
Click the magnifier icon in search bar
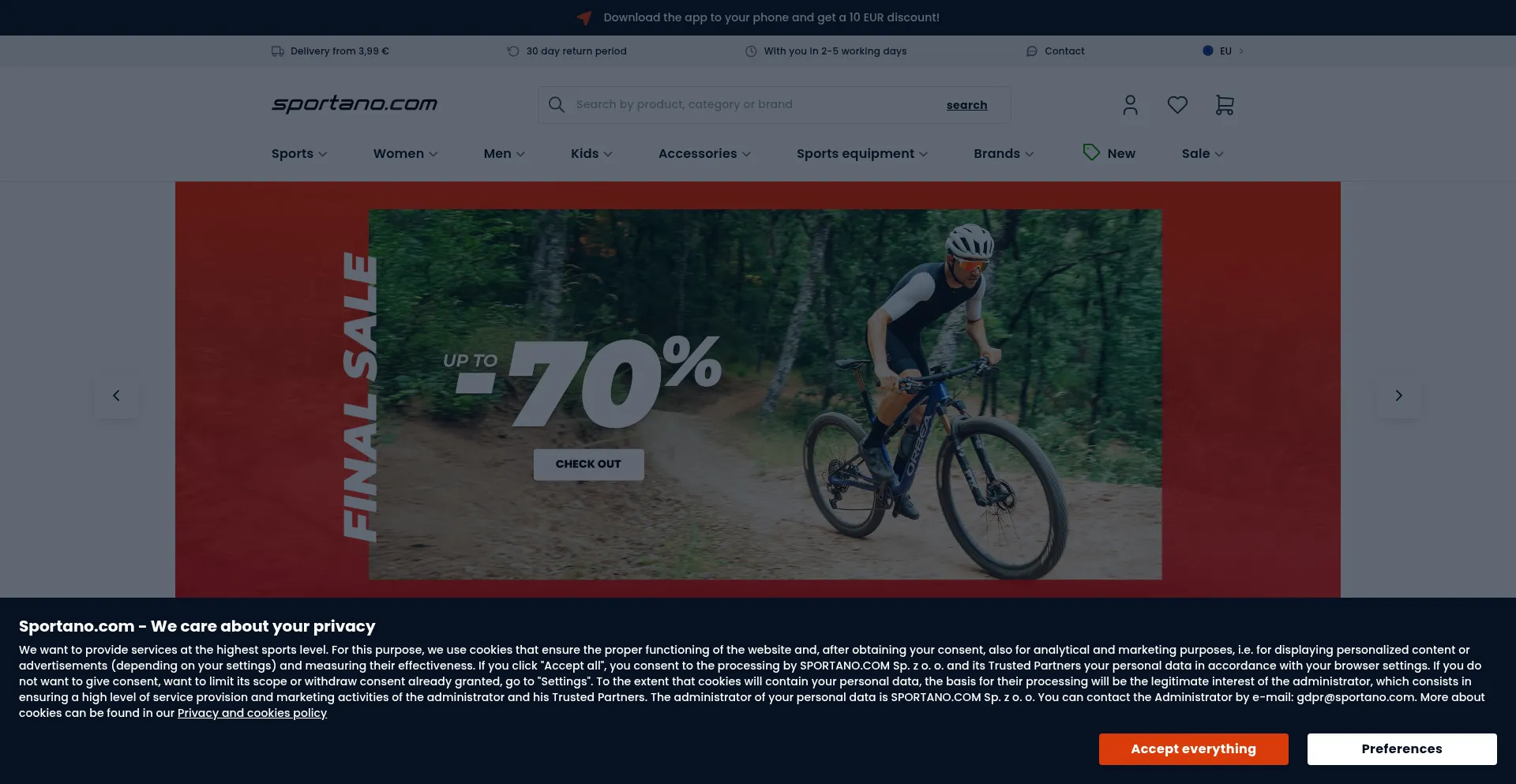pos(557,104)
